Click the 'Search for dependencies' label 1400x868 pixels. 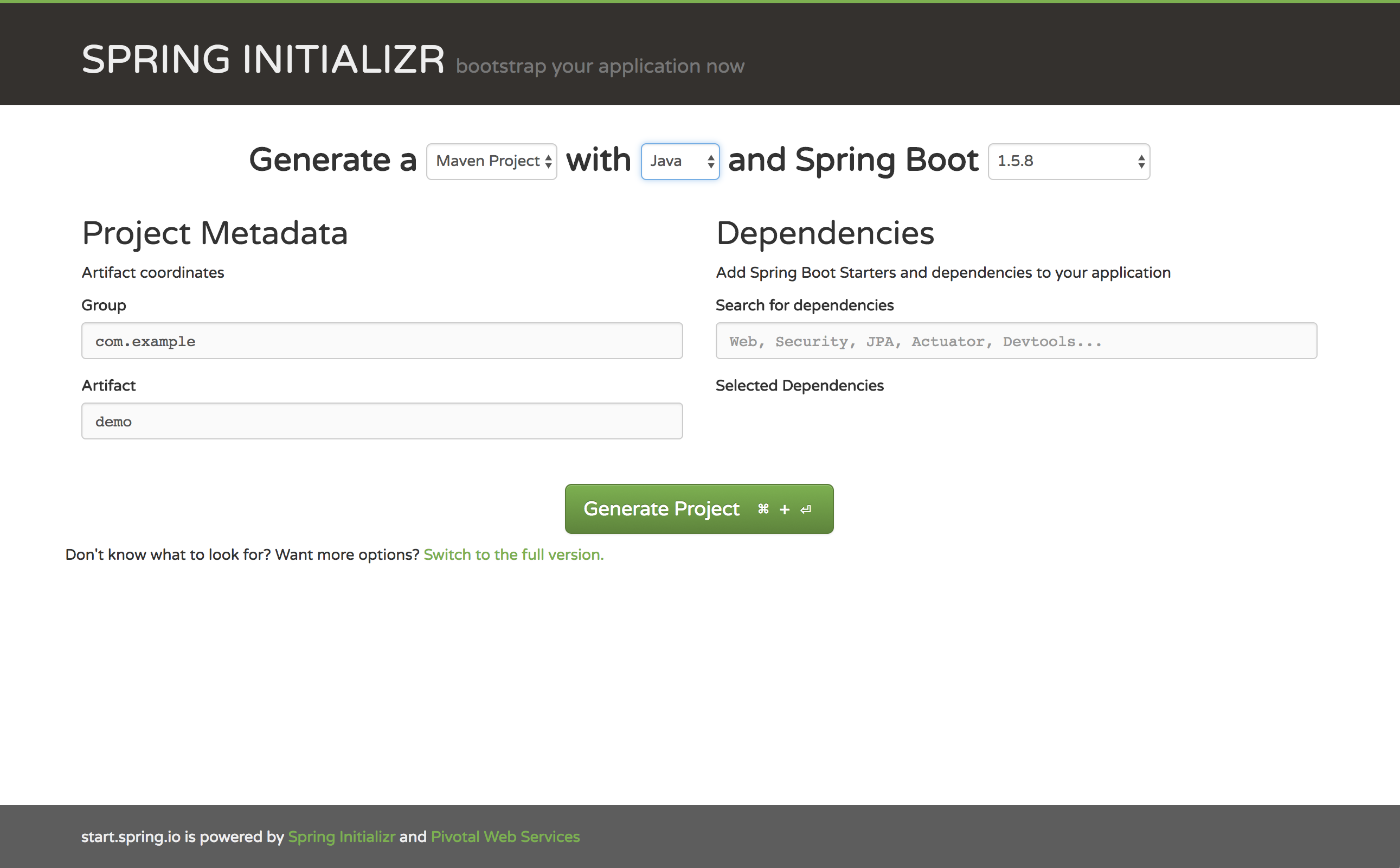(x=805, y=305)
